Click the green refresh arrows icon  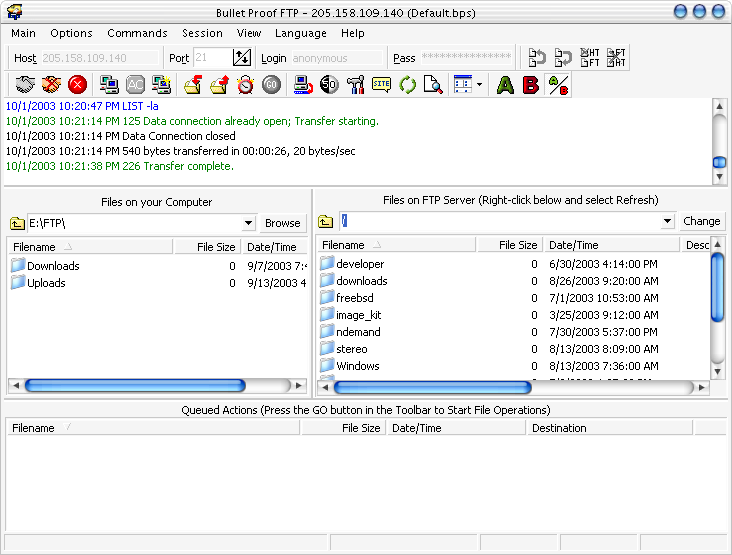(x=408, y=85)
